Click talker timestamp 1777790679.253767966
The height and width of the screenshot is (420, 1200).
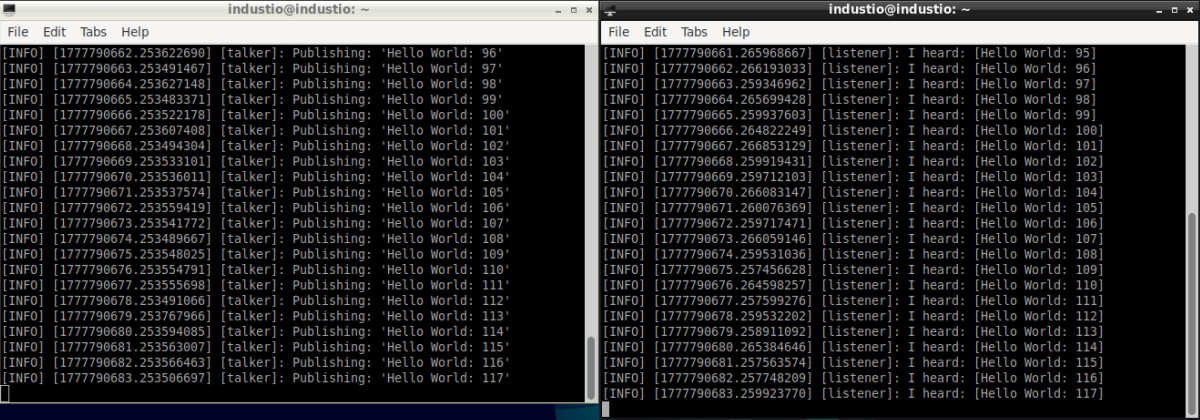[x=132, y=315]
